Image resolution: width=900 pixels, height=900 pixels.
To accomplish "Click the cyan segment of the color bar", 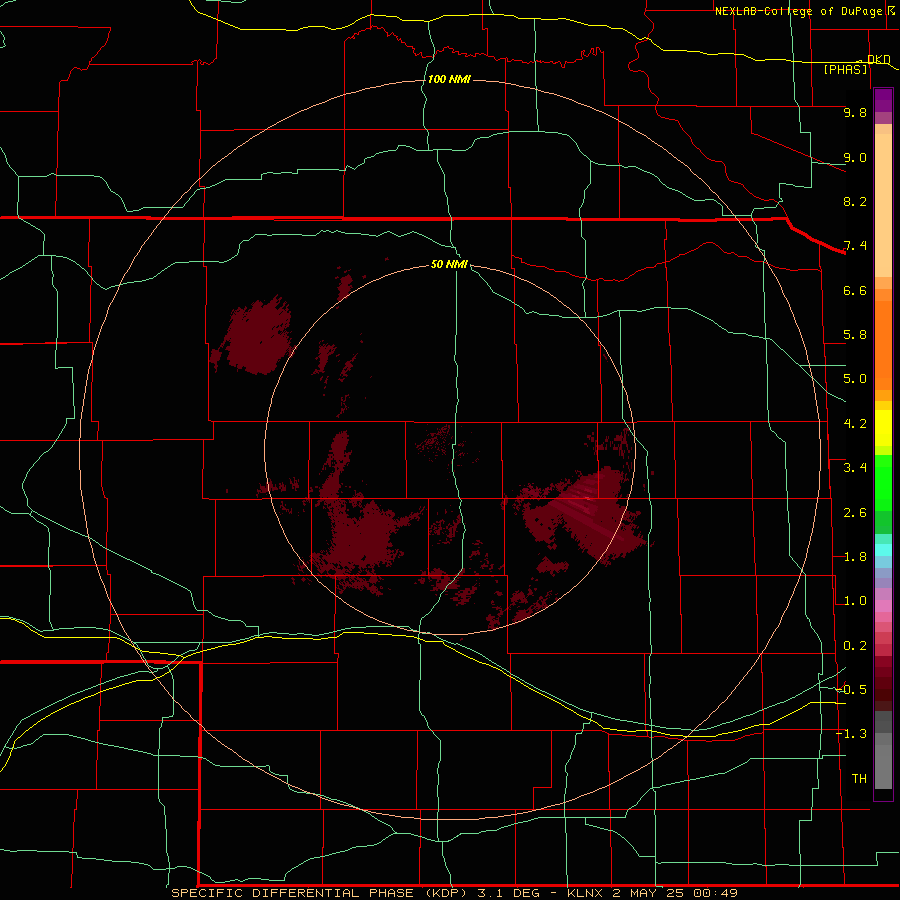I will pyautogui.click(x=883, y=550).
